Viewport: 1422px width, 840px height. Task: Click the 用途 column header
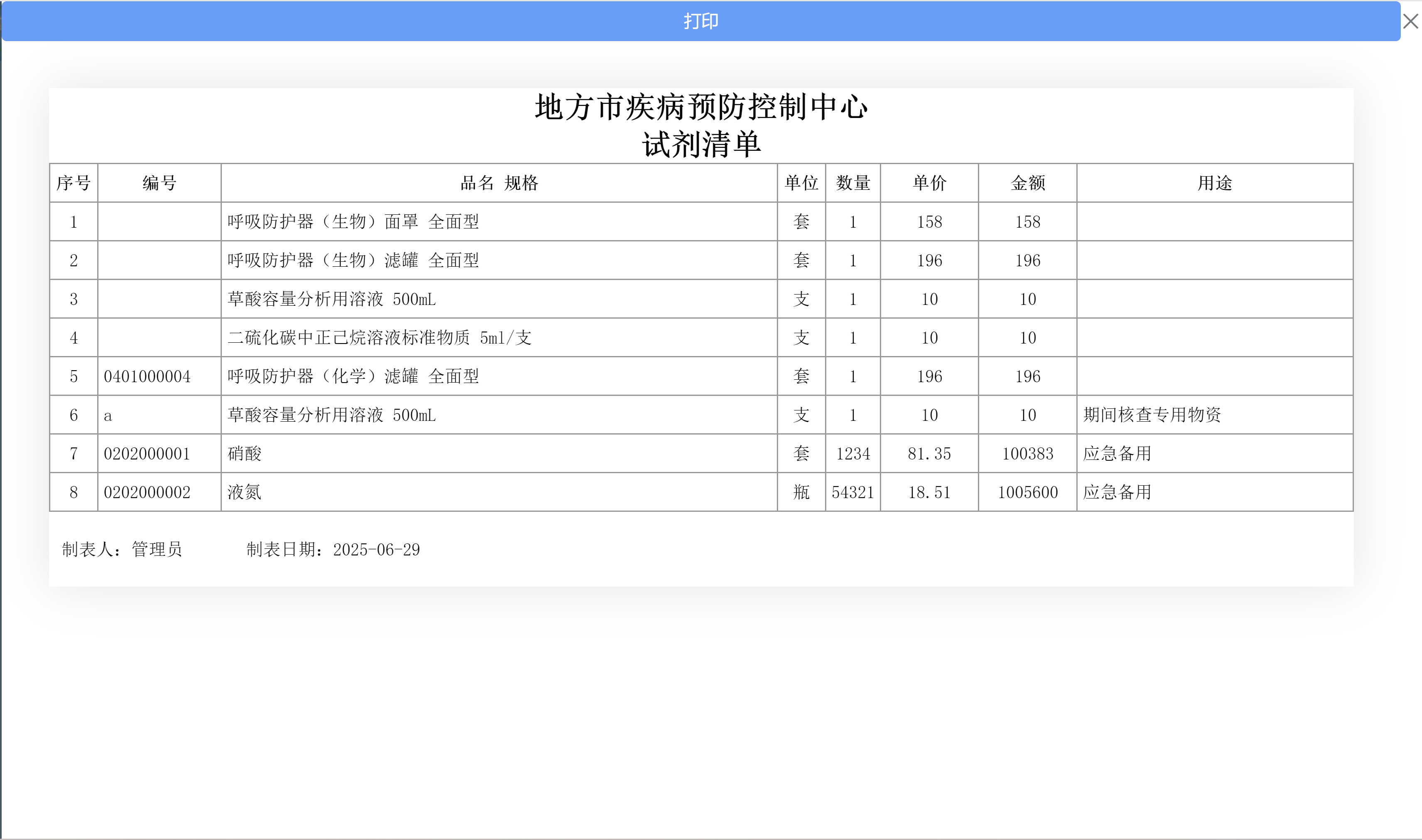1215,183
